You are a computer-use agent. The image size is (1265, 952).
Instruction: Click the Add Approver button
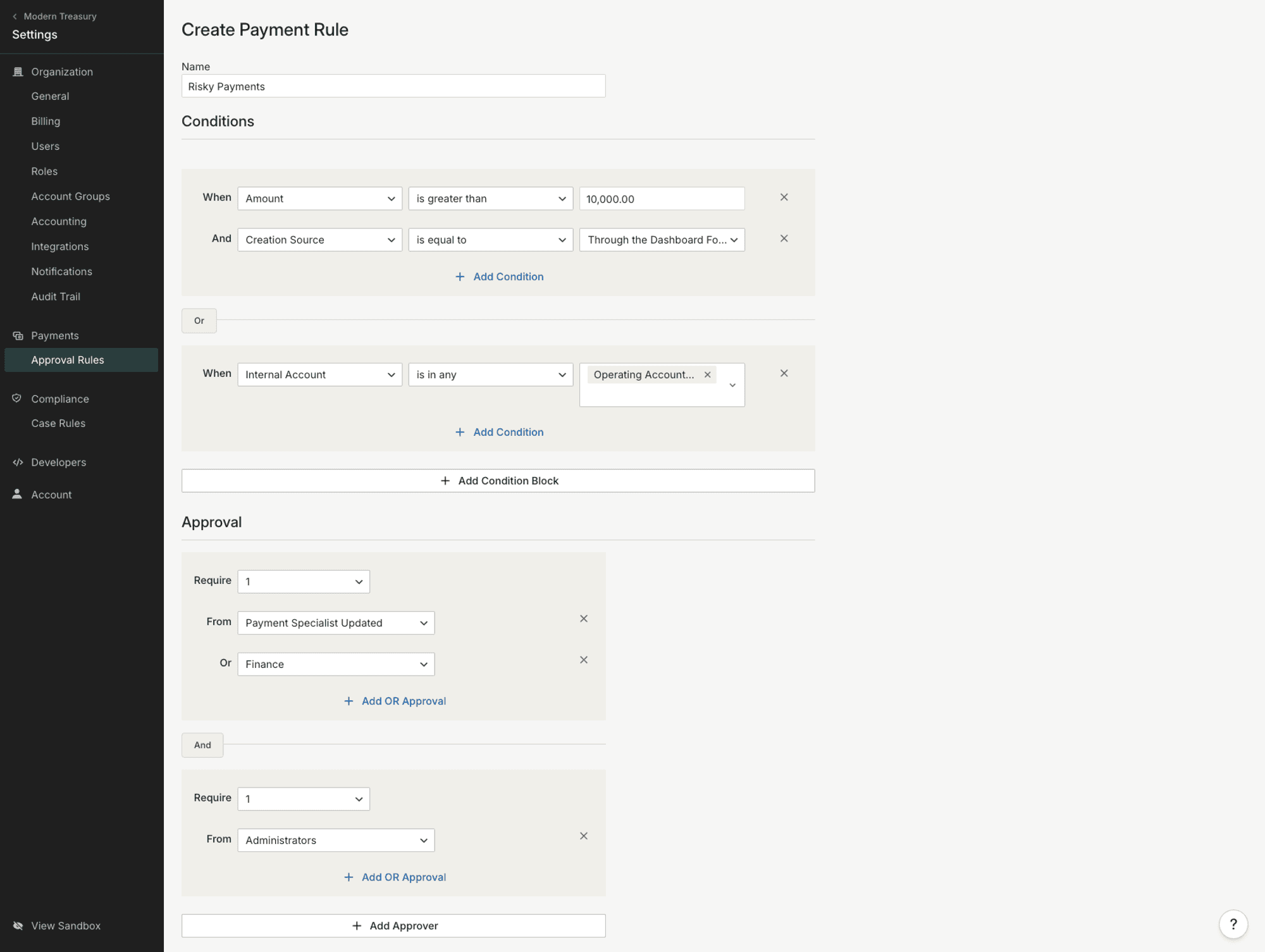(x=393, y=925)
